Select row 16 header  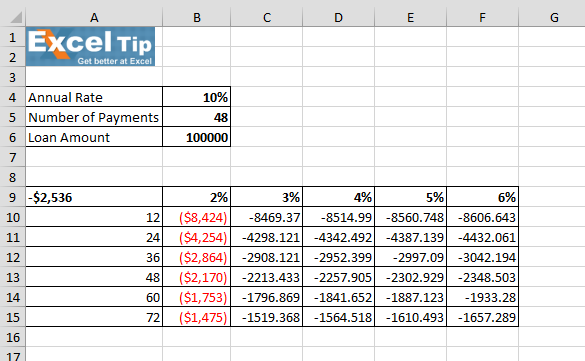[x=12, y=338]
